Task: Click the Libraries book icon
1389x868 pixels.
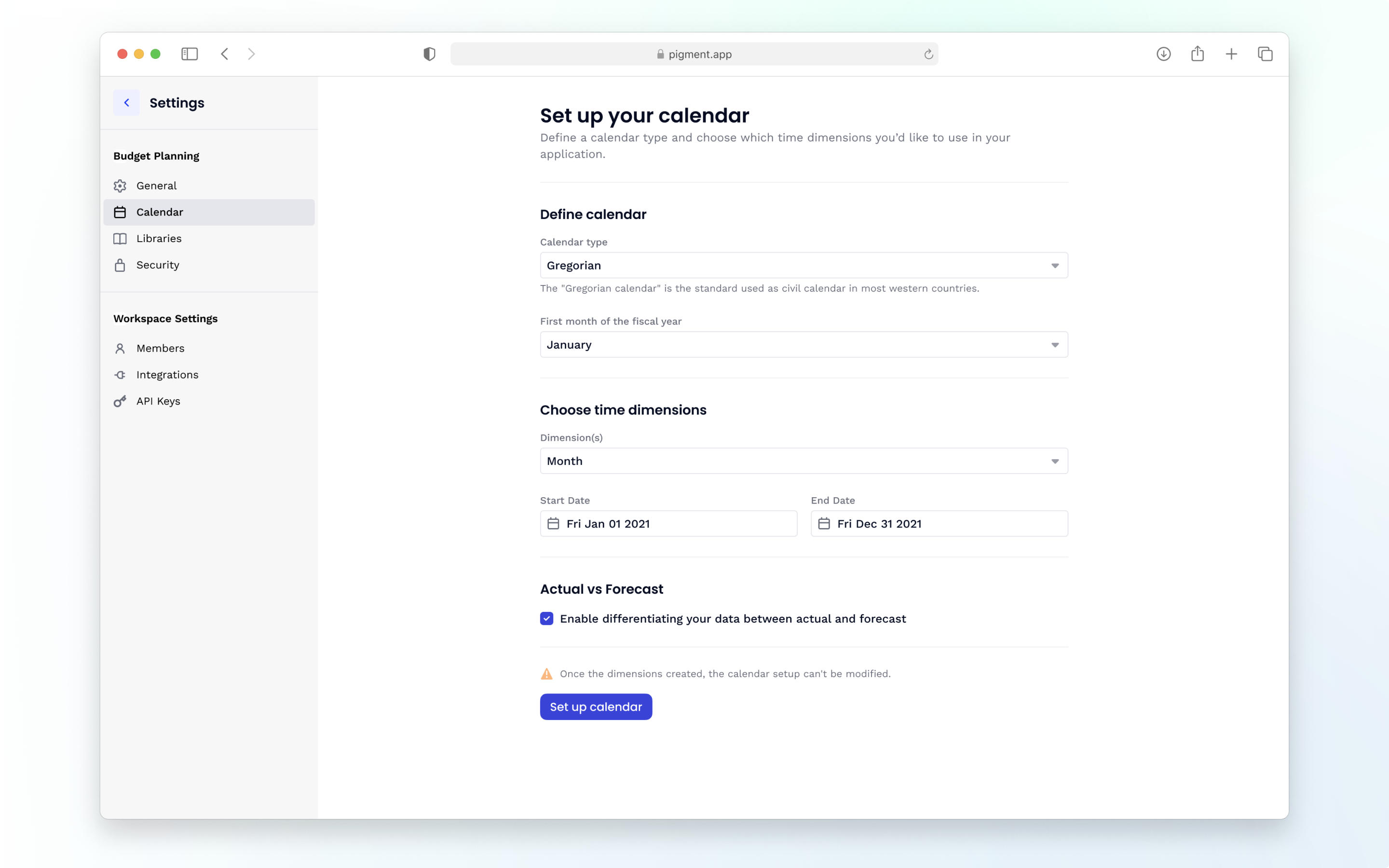Action: click(120, 239)
